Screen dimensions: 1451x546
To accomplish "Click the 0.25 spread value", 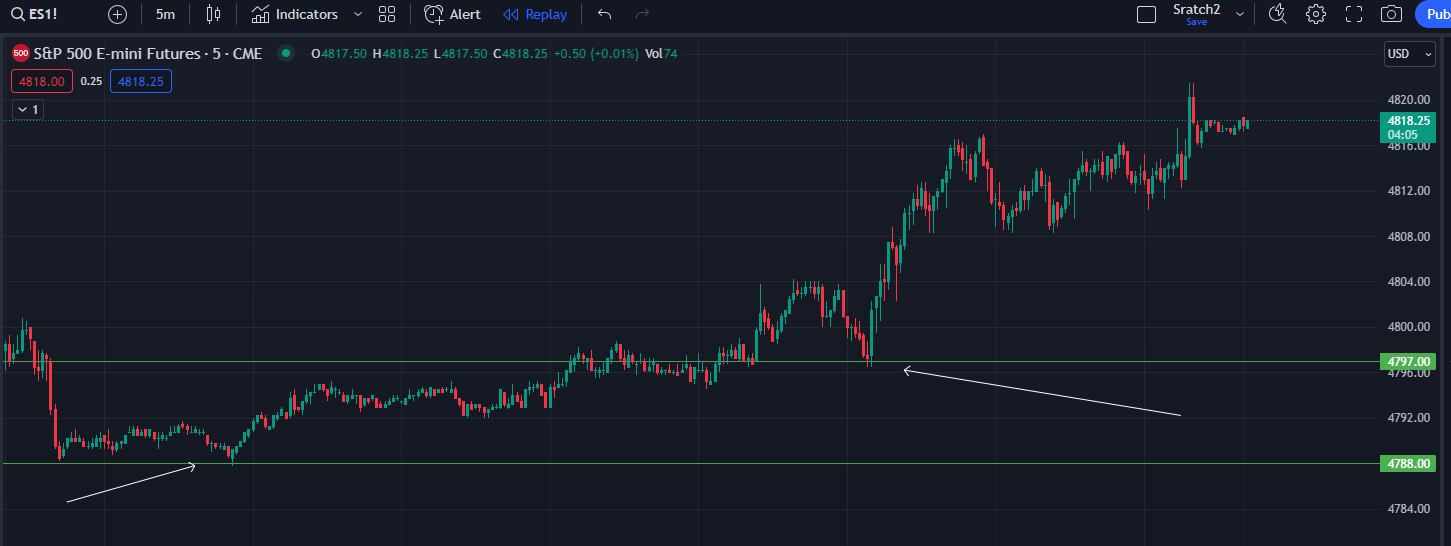I will point(91,81).
